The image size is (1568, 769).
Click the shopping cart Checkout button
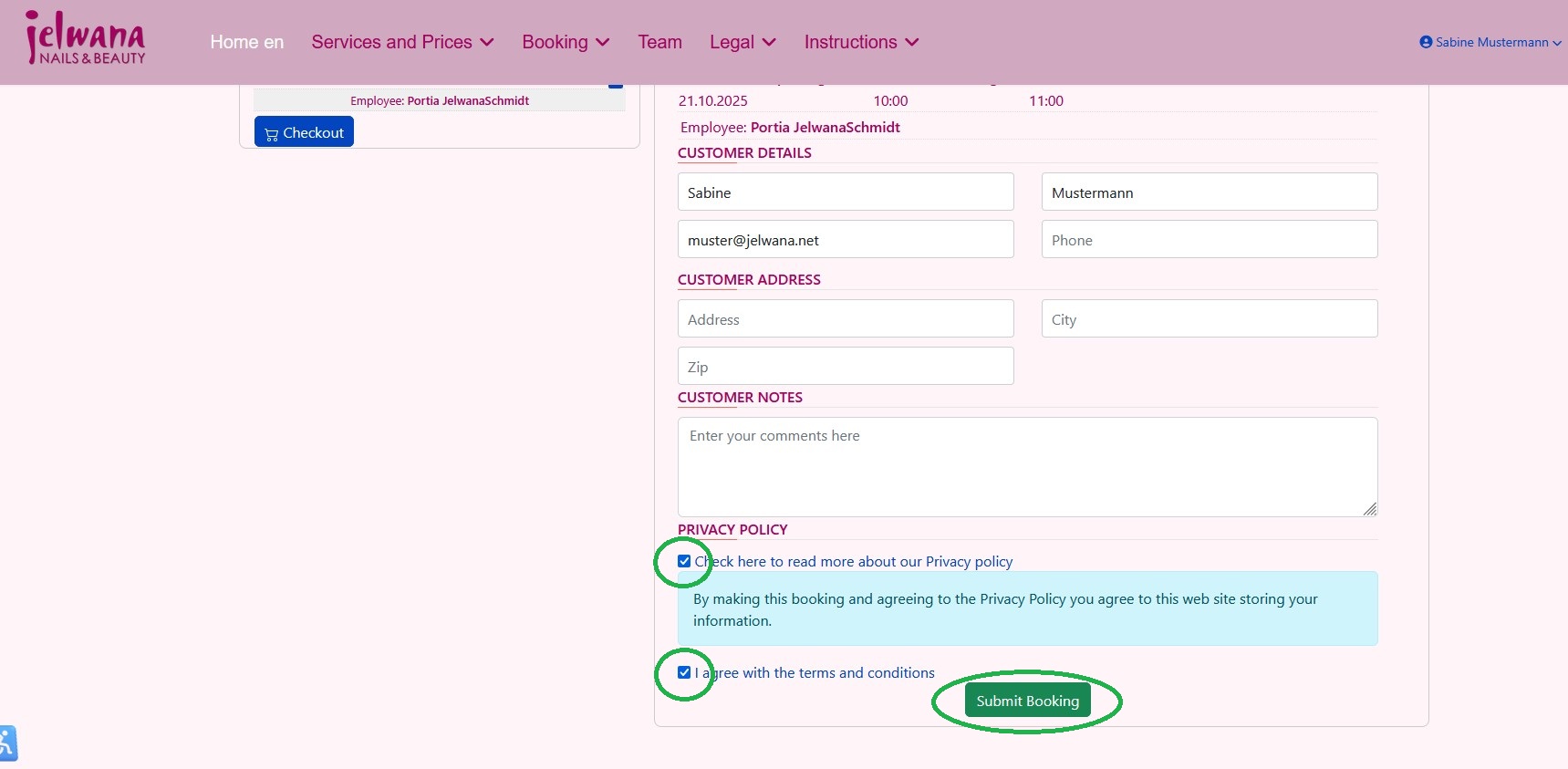point(304,132)
